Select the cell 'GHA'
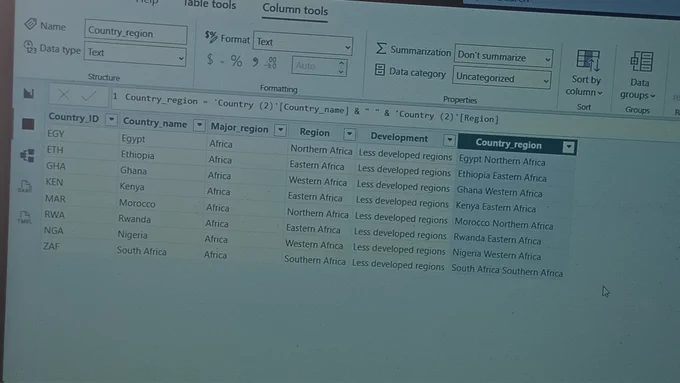680x383 pixels. tap(56, 166)
